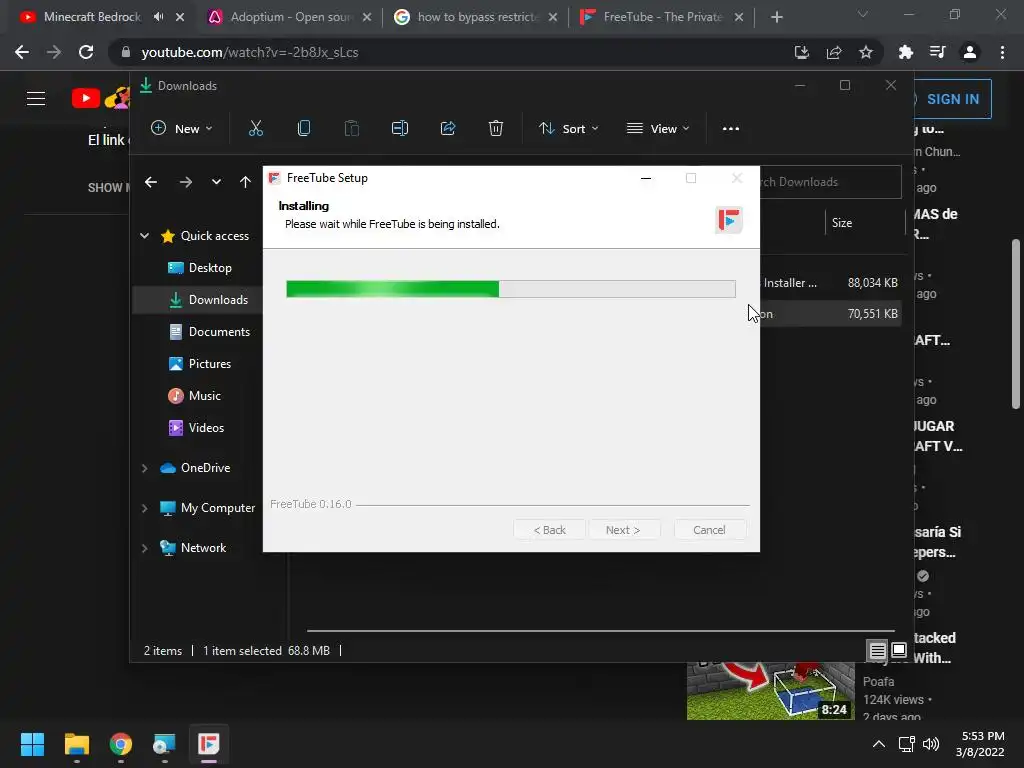Viewport: 1024px width, 768px height.
Task: Open Google Chrome from the taskbar
Action: [121, 744]
